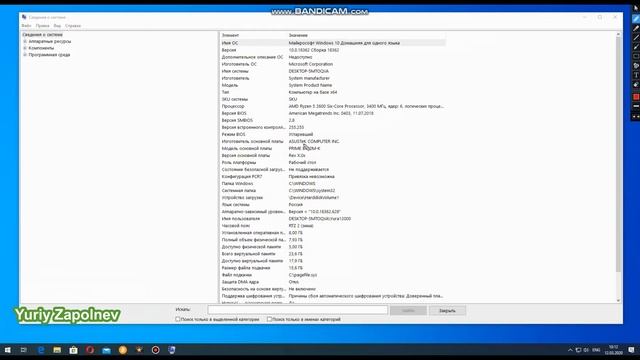Select the cursor tool in Bandicam drawing bar
The width and height of the screenshot is (640, 360).
[636, 9]
